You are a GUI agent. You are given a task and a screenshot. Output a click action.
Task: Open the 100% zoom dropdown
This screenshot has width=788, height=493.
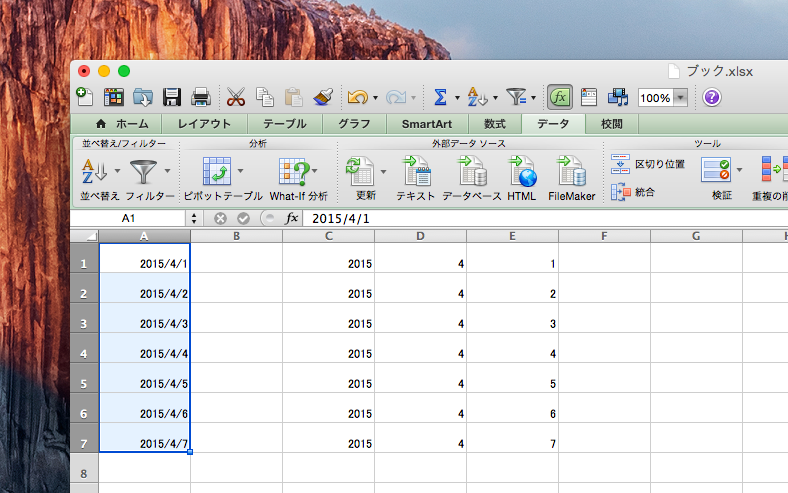[x=680, y=97]
